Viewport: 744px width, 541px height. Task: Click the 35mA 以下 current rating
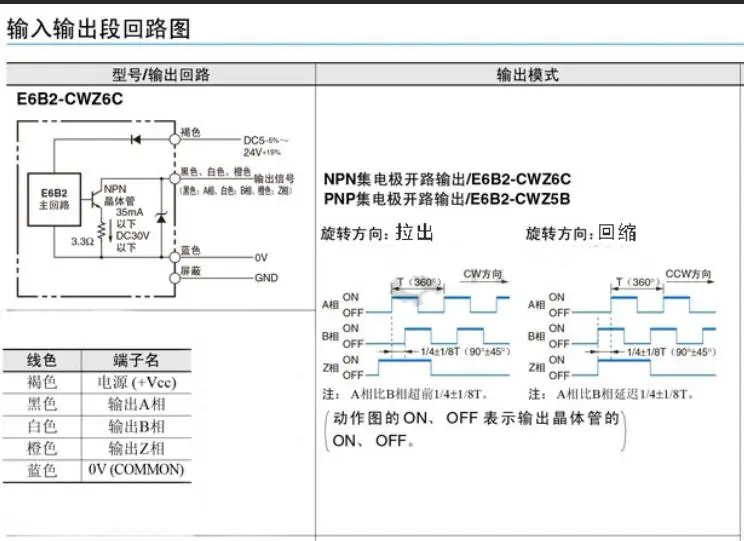[129, 218]
